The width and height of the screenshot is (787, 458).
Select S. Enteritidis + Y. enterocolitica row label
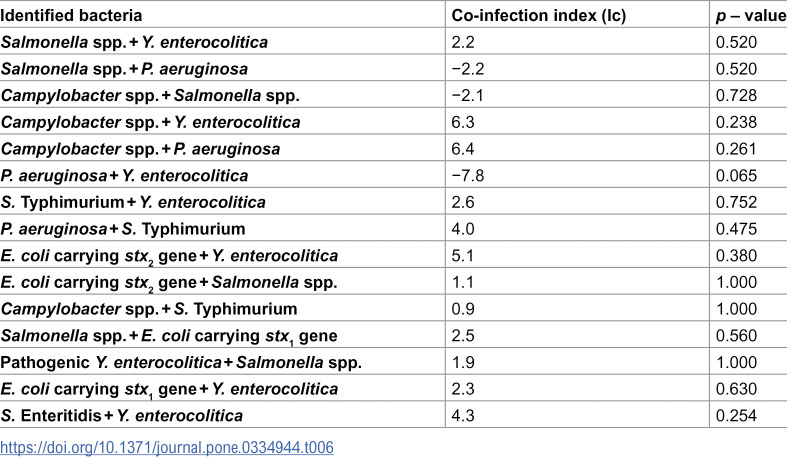(x=121, y=415)
